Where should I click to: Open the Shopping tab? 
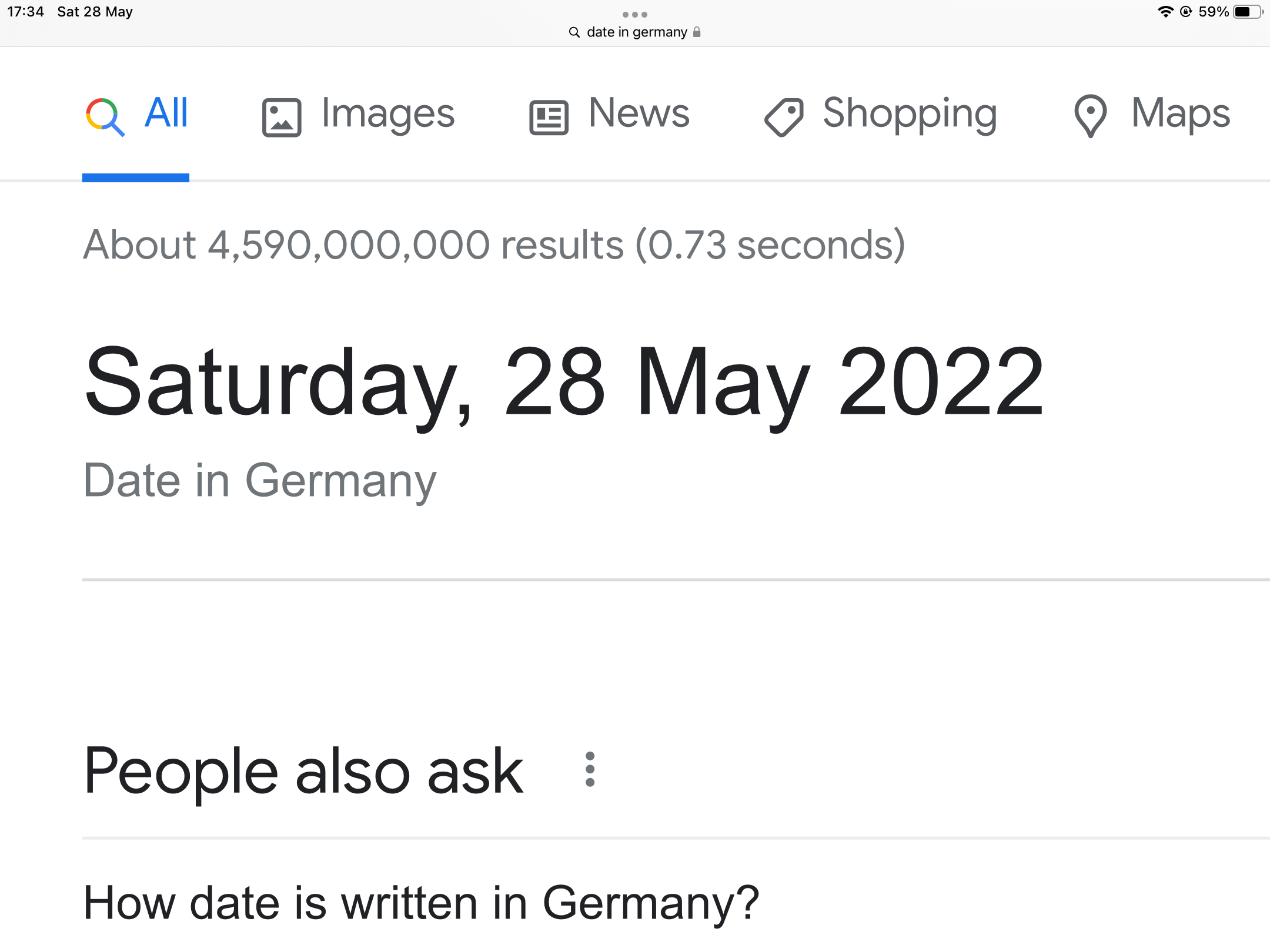880,115
